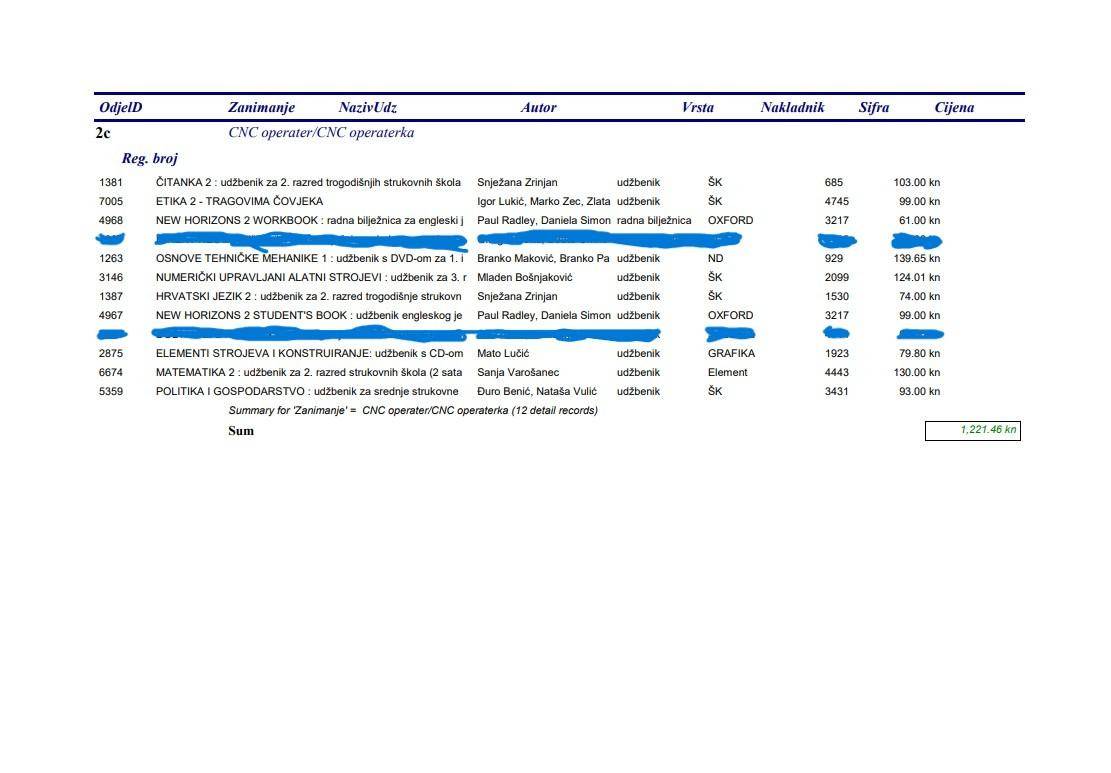Click price 61.00 kn
The width and height of the screenshot is (1111, 773).
click(x=920, y=221)
